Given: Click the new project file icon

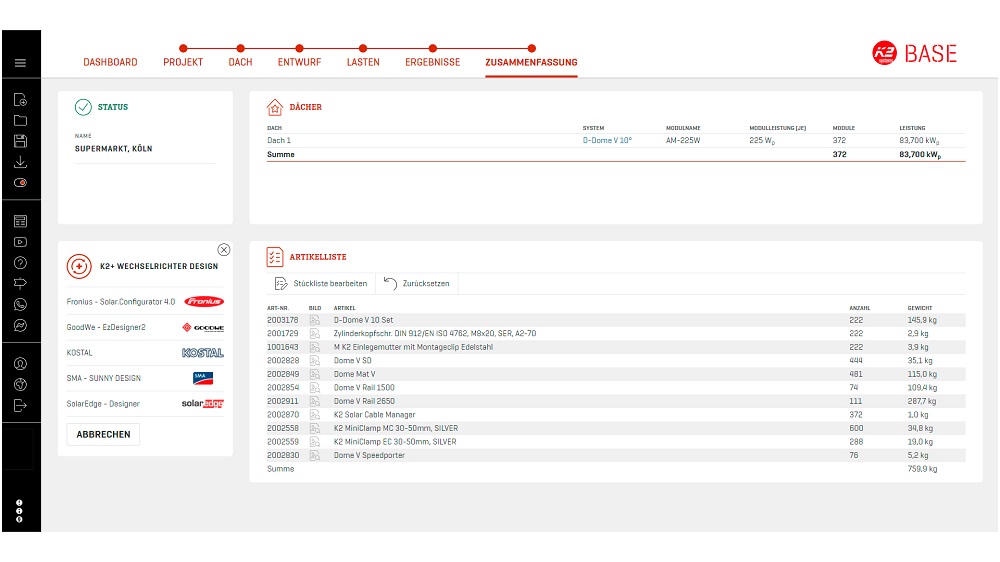Looking at the screenshot, I should point(20,99).
